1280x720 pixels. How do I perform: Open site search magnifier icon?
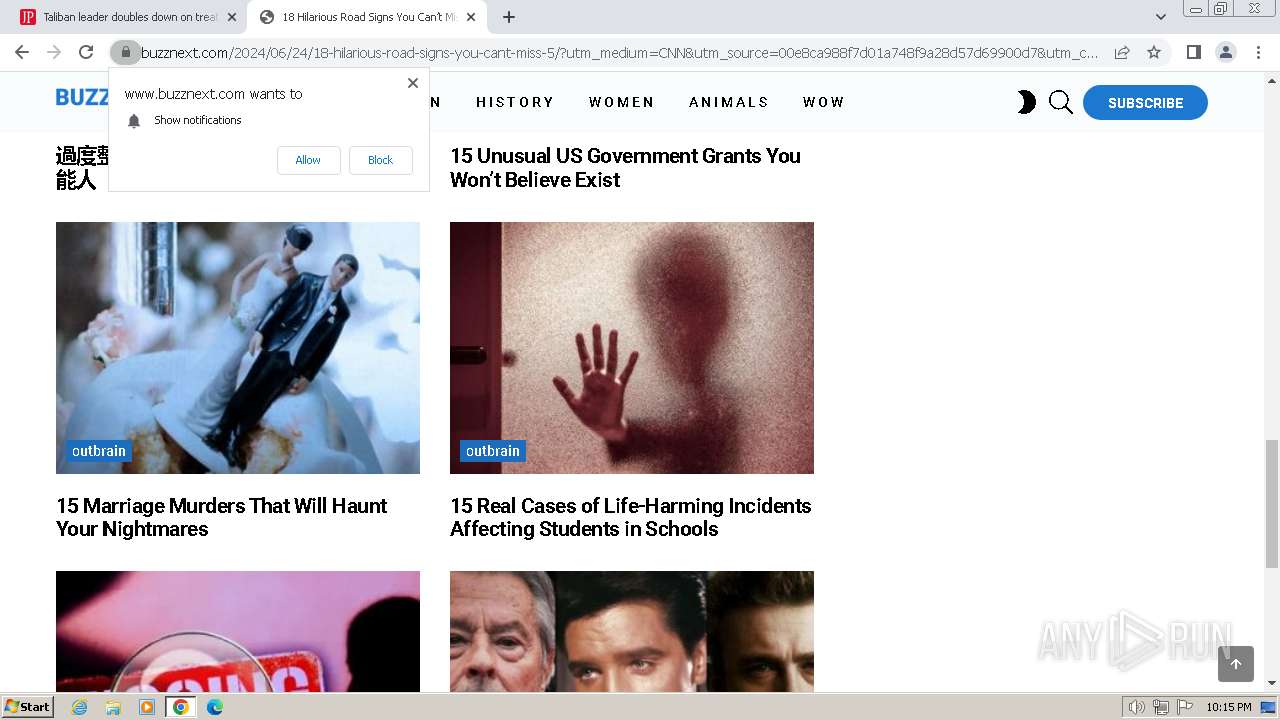[x=1061, y=102]
